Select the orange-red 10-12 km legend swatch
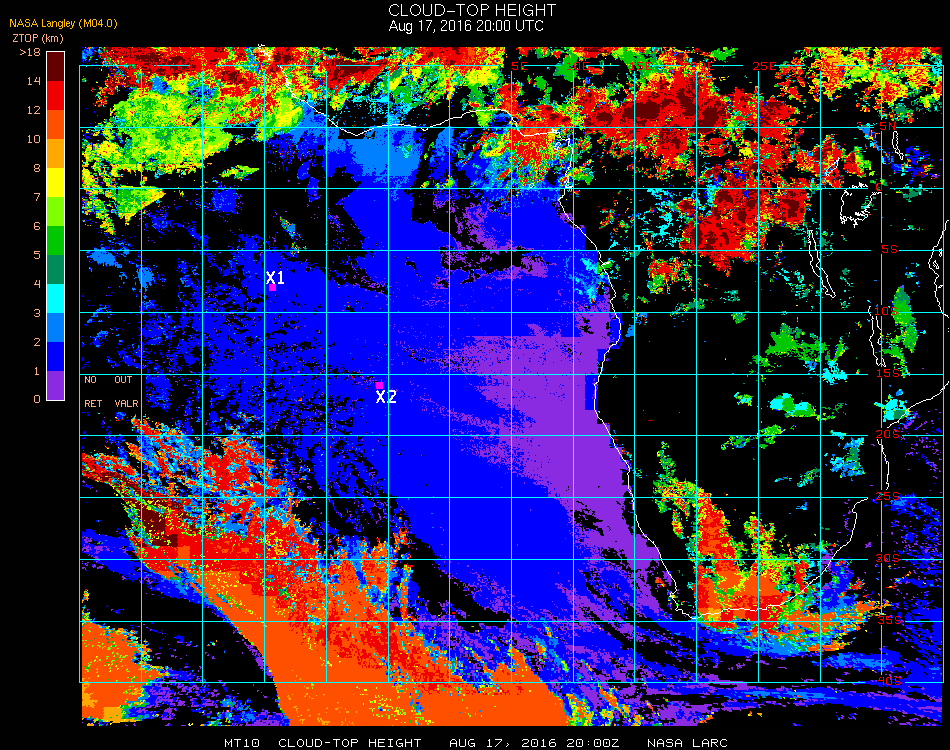The width and height of the screenshot is (950, 750). tap(55, 125)
